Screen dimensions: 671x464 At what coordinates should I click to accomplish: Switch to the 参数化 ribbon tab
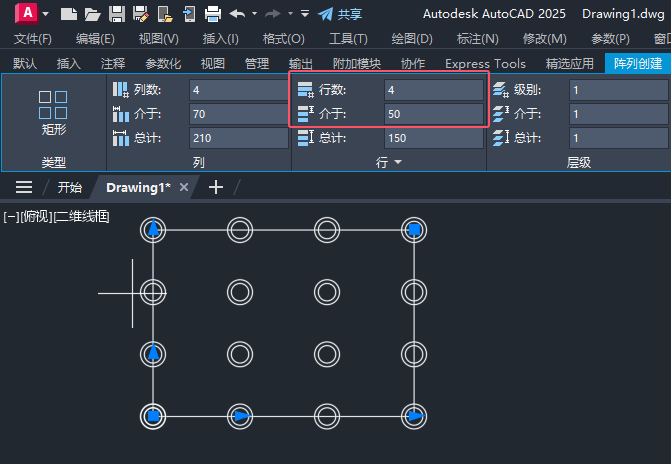(x=163, y=64)
